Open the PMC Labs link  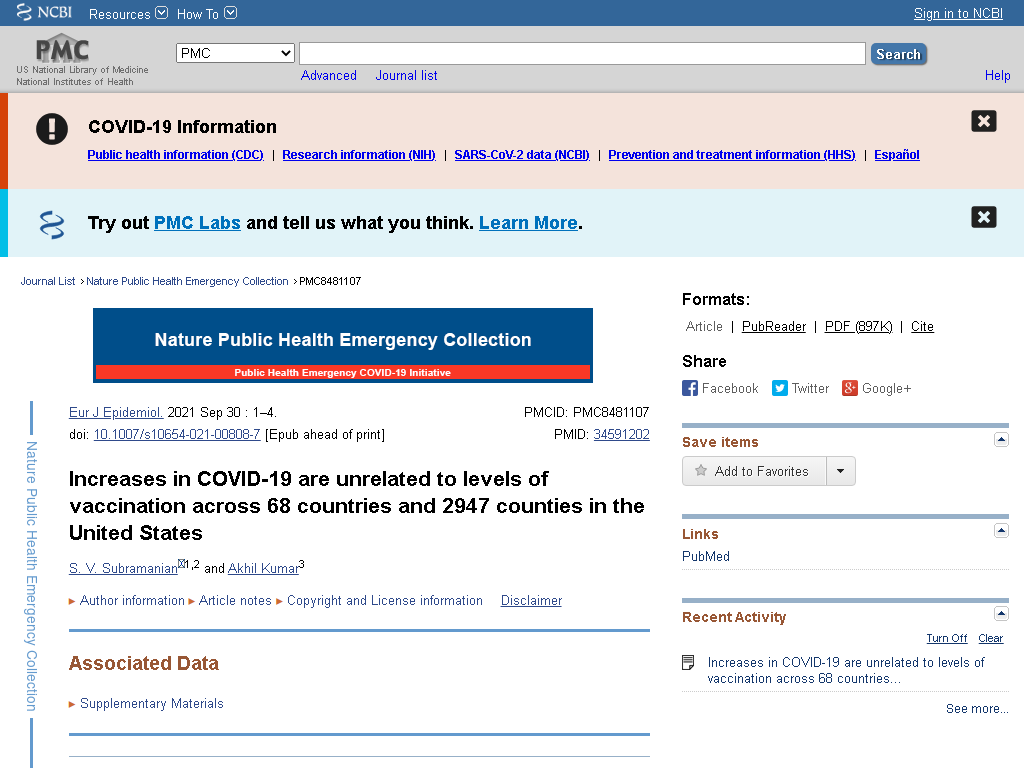197,223
